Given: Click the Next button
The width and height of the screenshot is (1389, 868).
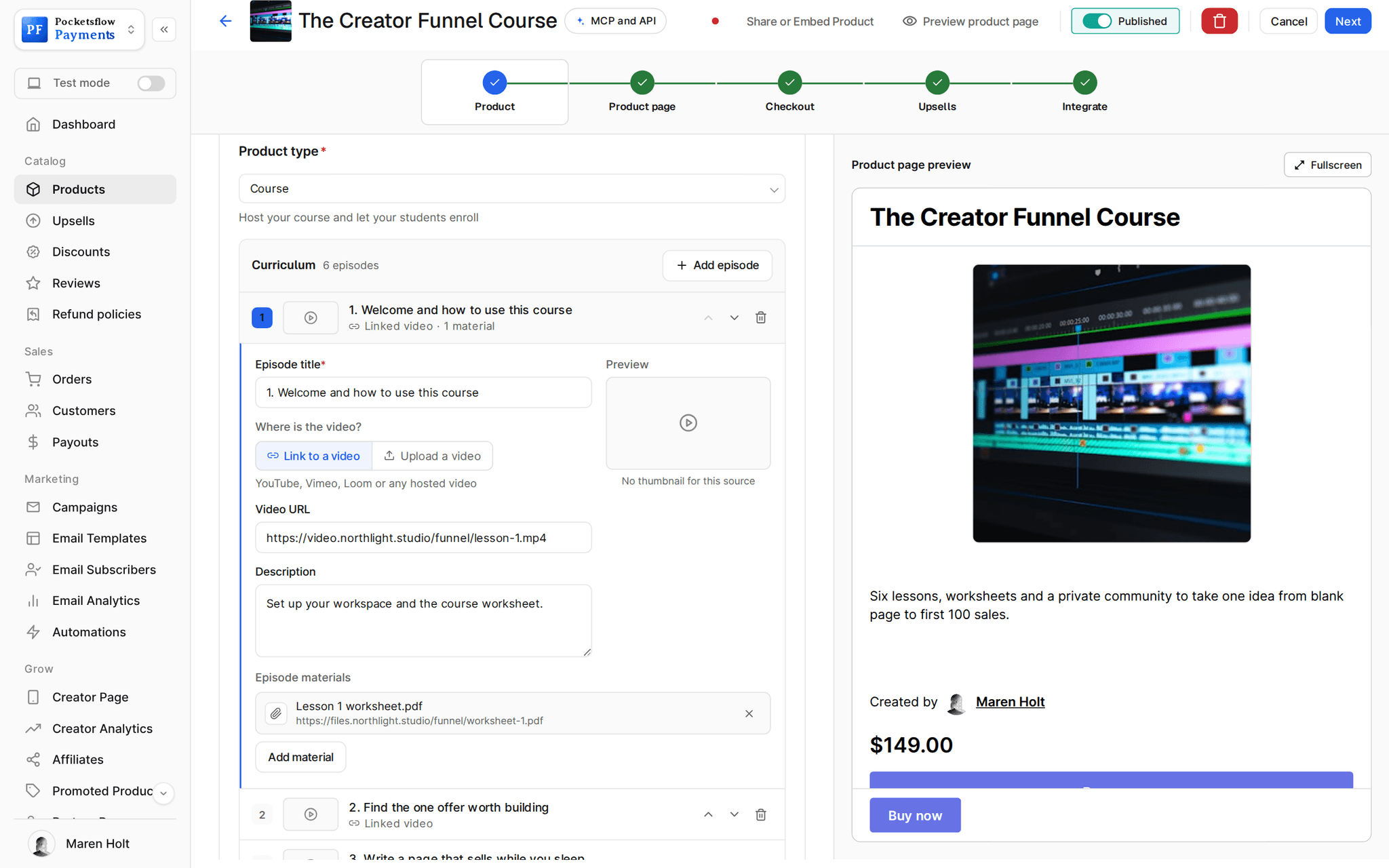Looking at the screenshot, I should click(x=1348, y=21).
